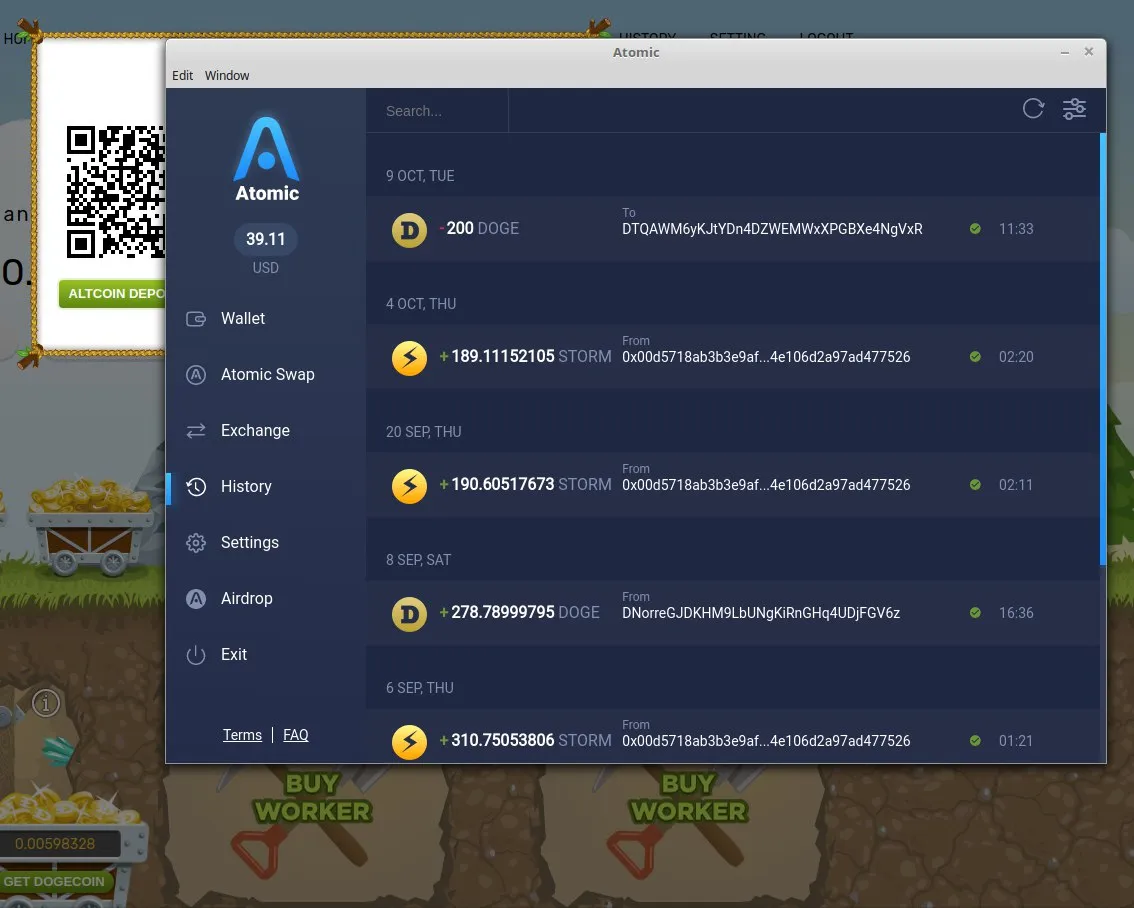The image size is (1134, 908).
Task: Select the History section
Action: click(x=246, y=487)
